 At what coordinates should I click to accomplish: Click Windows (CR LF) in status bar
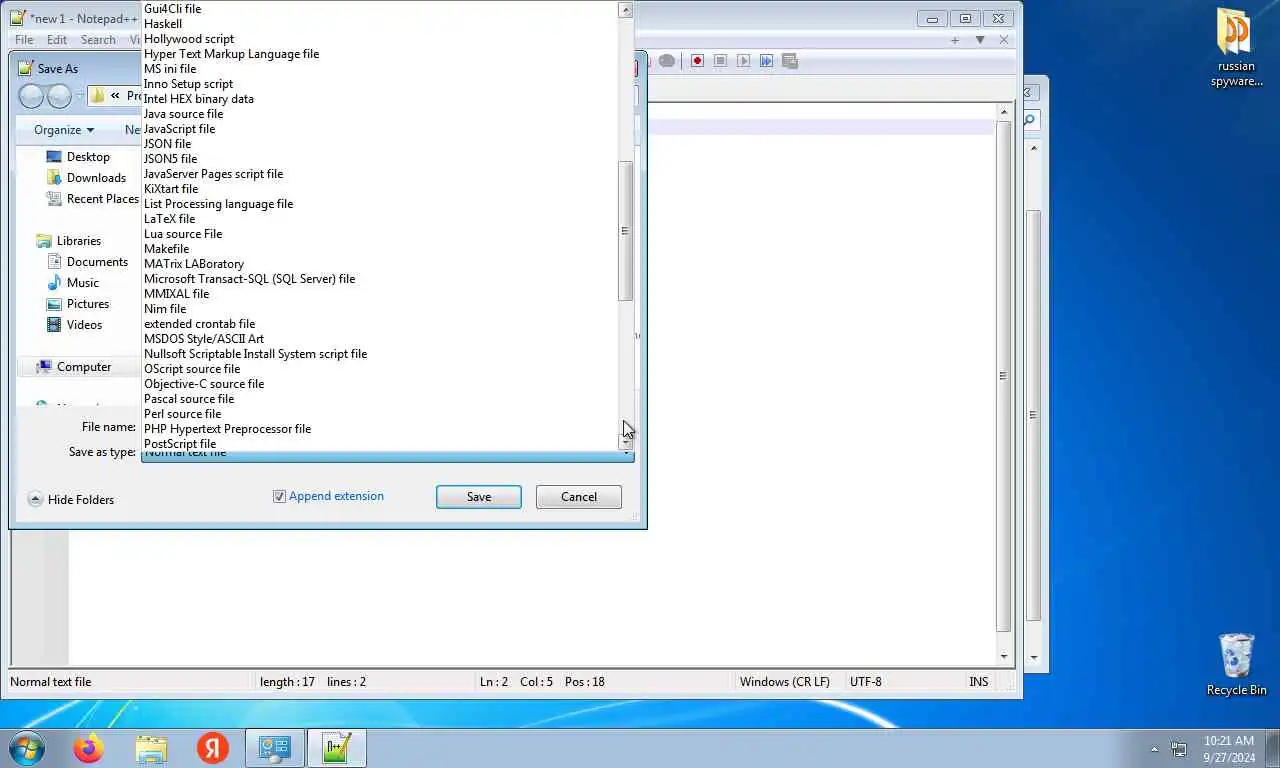785,682
